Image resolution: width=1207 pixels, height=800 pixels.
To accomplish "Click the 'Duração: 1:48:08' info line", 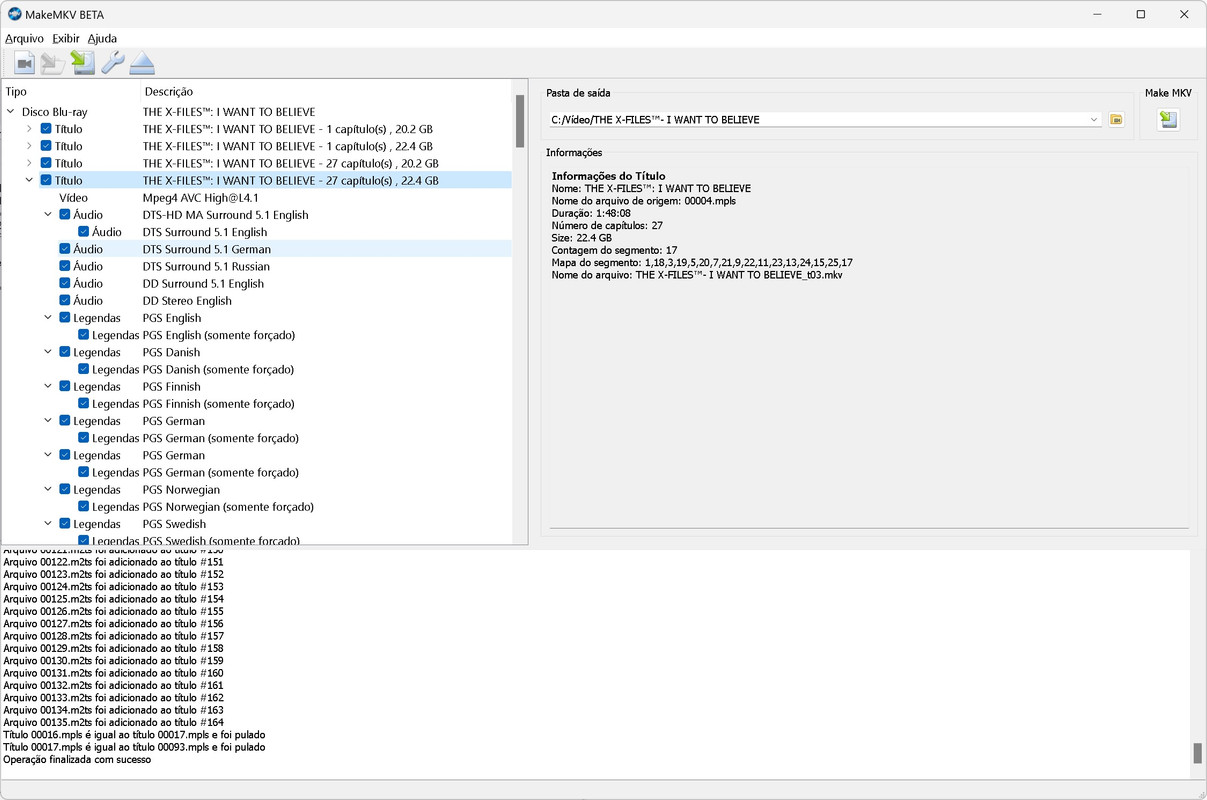I will 591,213.
